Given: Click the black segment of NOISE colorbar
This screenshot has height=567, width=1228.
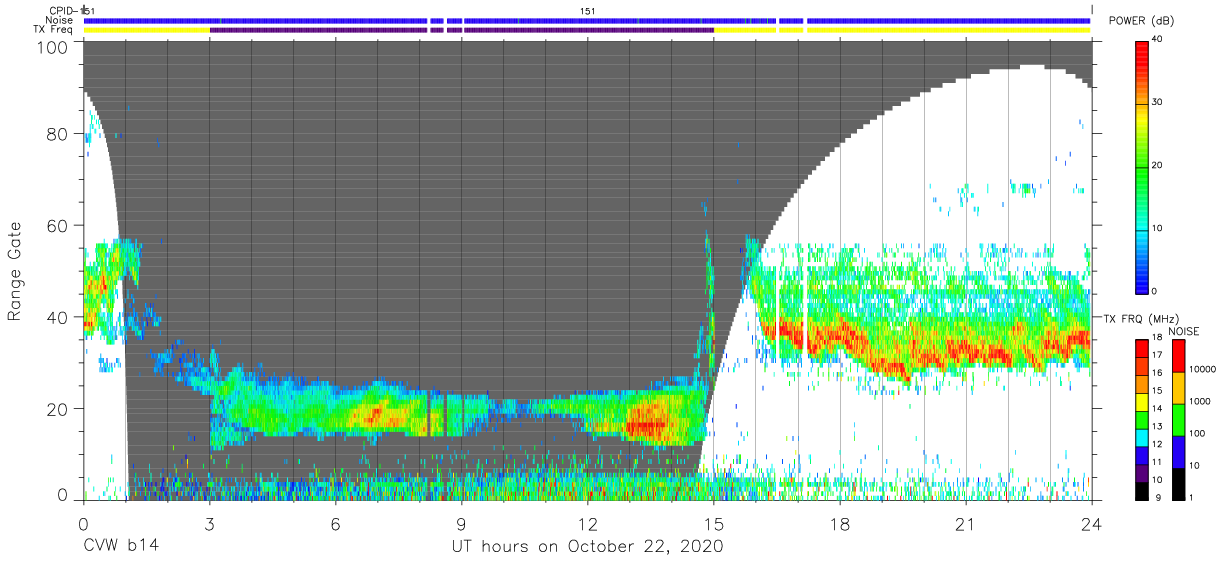Looking at the screenshot, I should click(1178, 483).
